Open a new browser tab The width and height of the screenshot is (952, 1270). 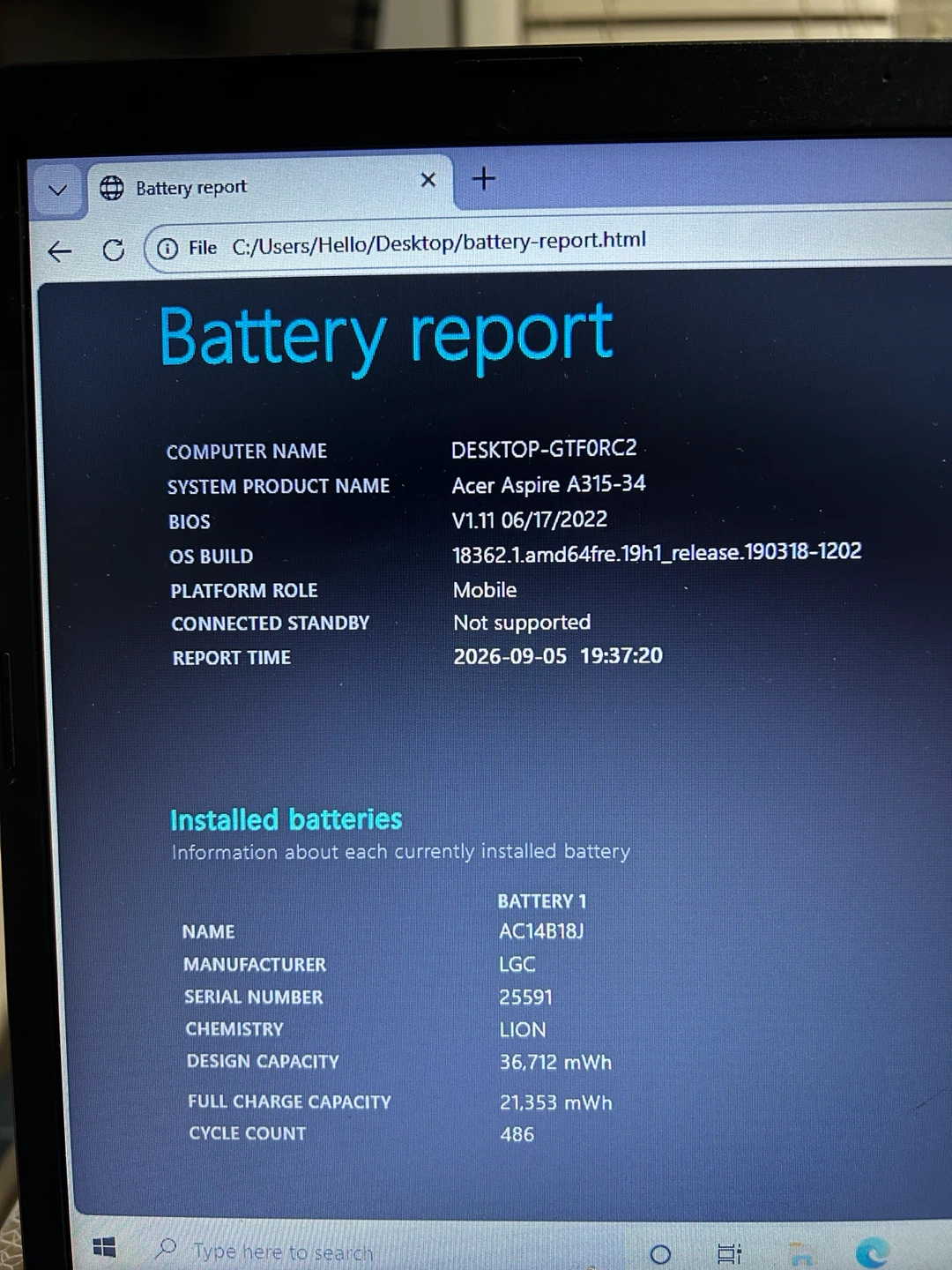point(484,179)
